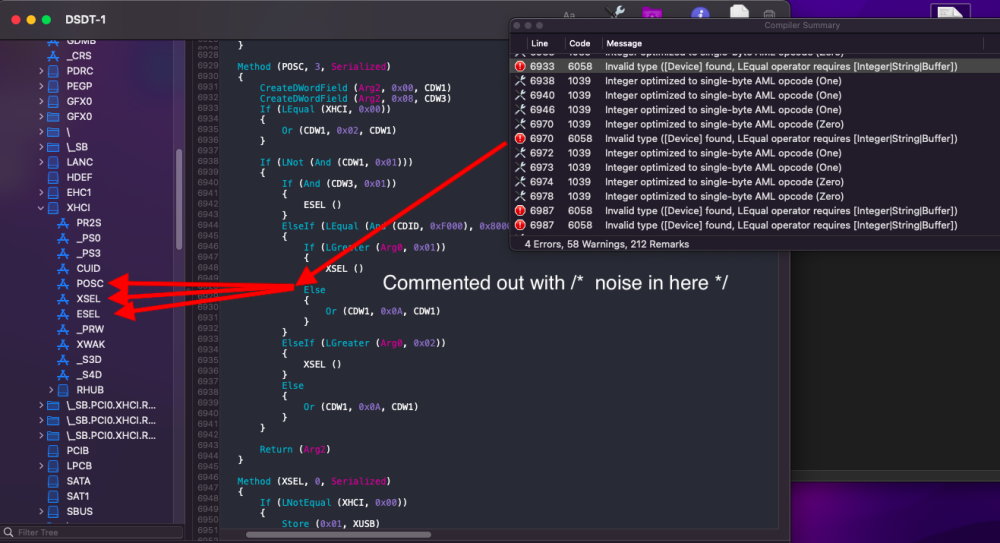Screen dimensions: 1000x543
Task: Click the Compile wrench toolbar icon
Action: coord(615,12)
